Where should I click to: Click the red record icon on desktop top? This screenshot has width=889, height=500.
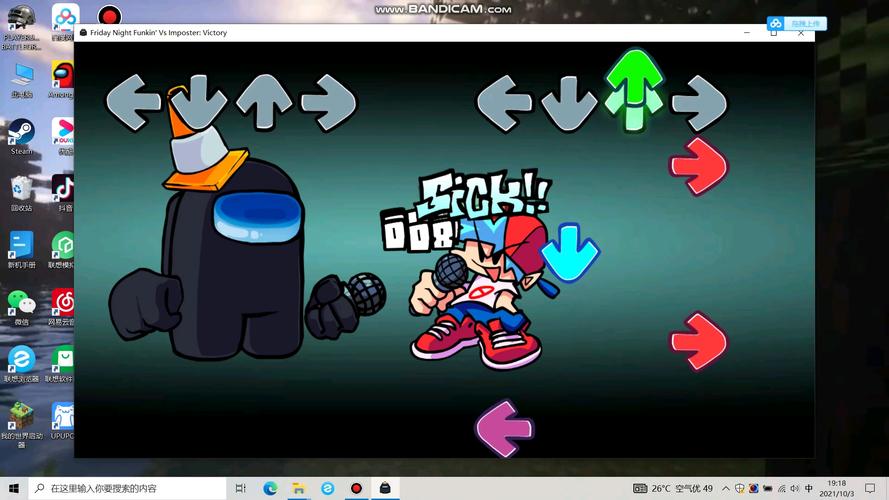109,15
